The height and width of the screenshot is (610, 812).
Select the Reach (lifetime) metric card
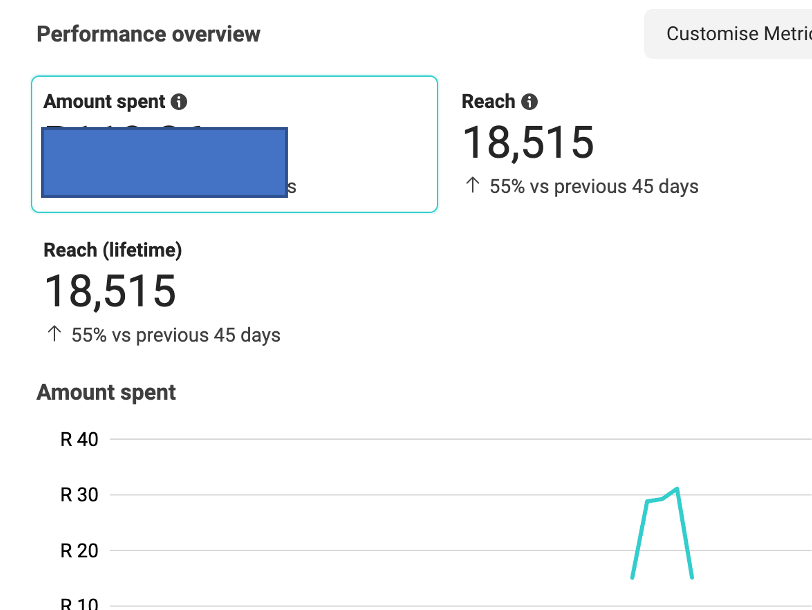(163, 293)
